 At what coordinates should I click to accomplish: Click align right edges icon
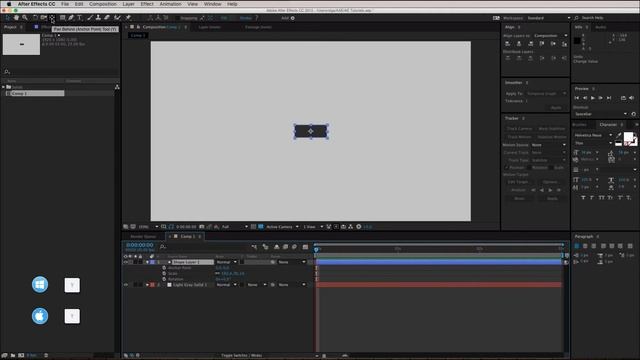tap(530, 44)
